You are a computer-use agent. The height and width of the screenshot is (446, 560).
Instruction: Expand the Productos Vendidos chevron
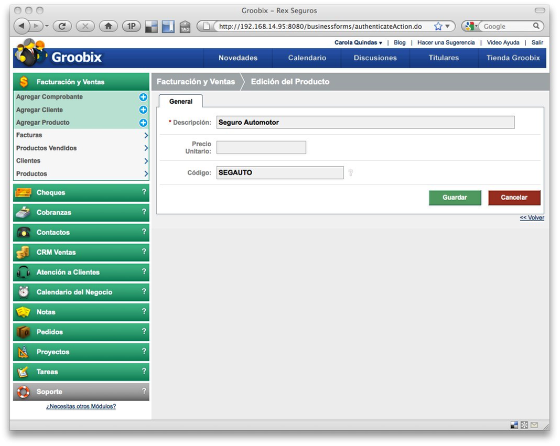point(146,148)
